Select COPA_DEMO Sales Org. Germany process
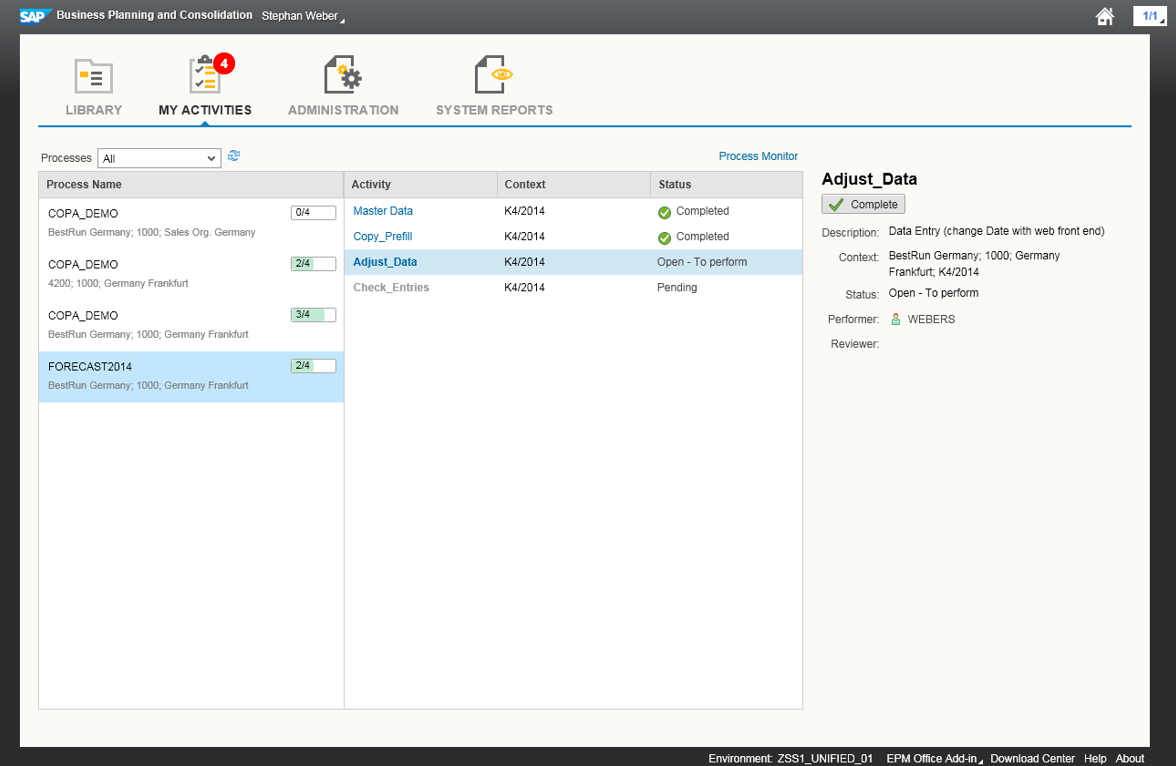 point(191,224)
